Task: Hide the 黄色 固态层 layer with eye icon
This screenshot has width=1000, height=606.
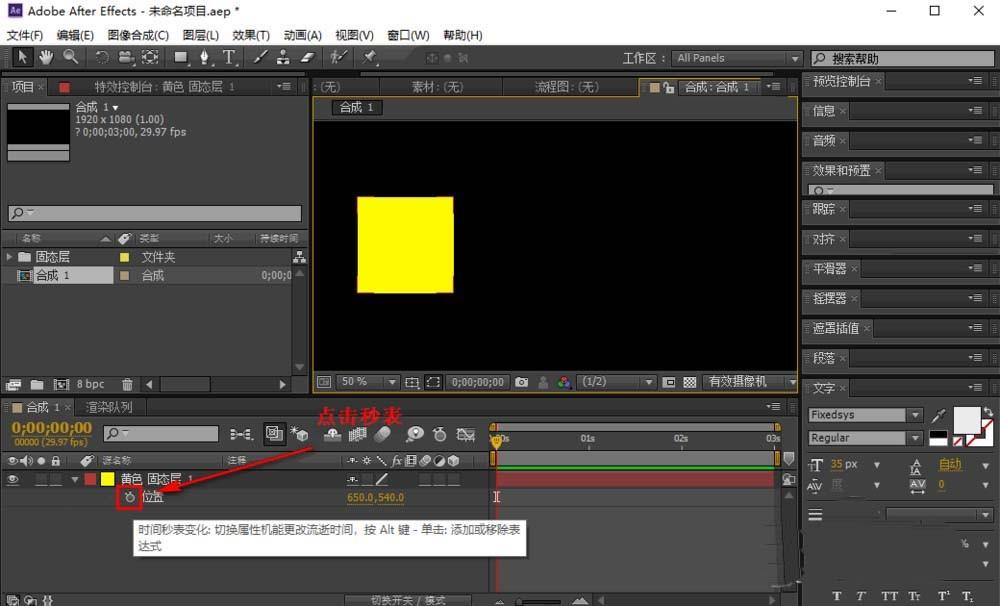Action: coord(13,479)
